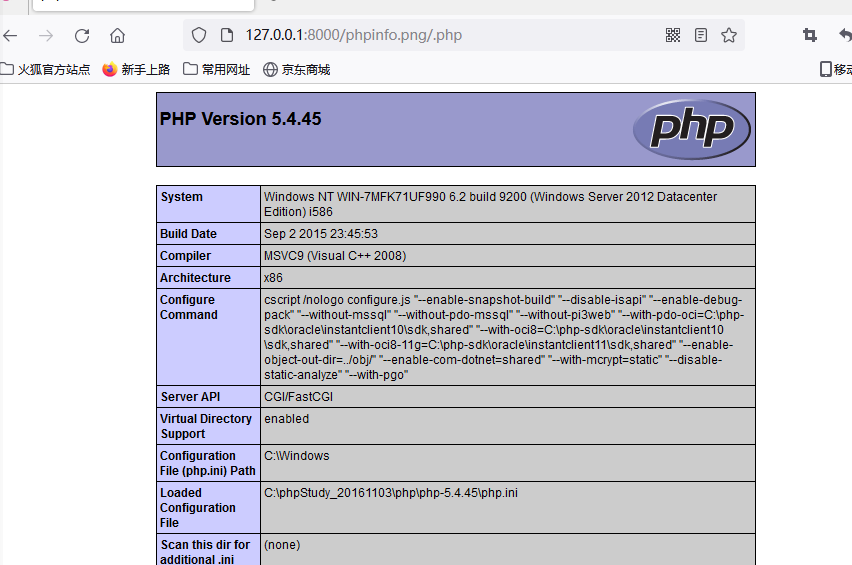Click the php.ini Path value C:\Windows
Viewport: 852px width, 565px height.
(x=297, y=456)
